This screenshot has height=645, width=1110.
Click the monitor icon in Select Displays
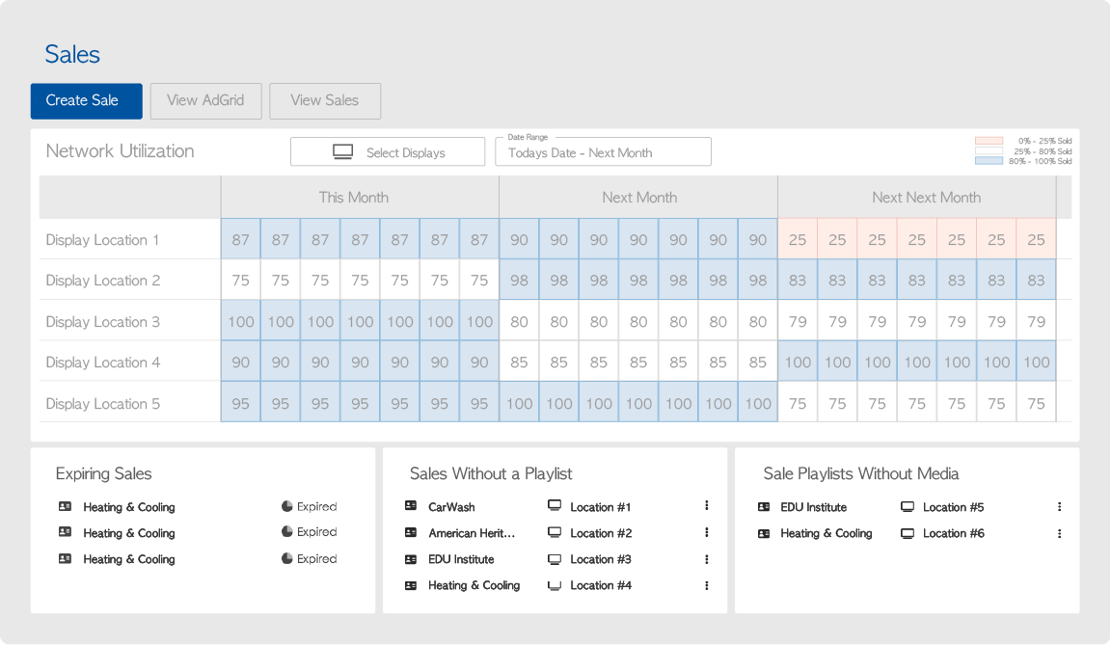click(x=343, y=152)
